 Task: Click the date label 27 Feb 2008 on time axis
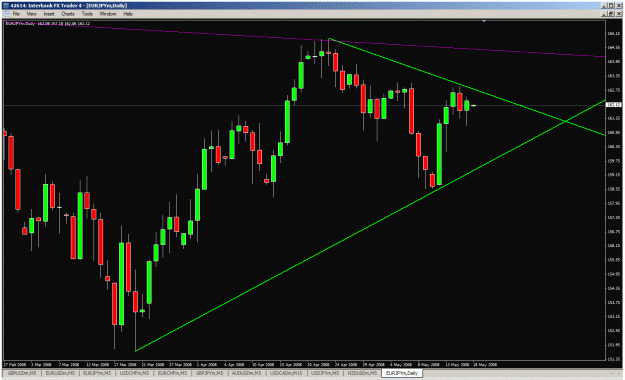[x=15, y=364]
